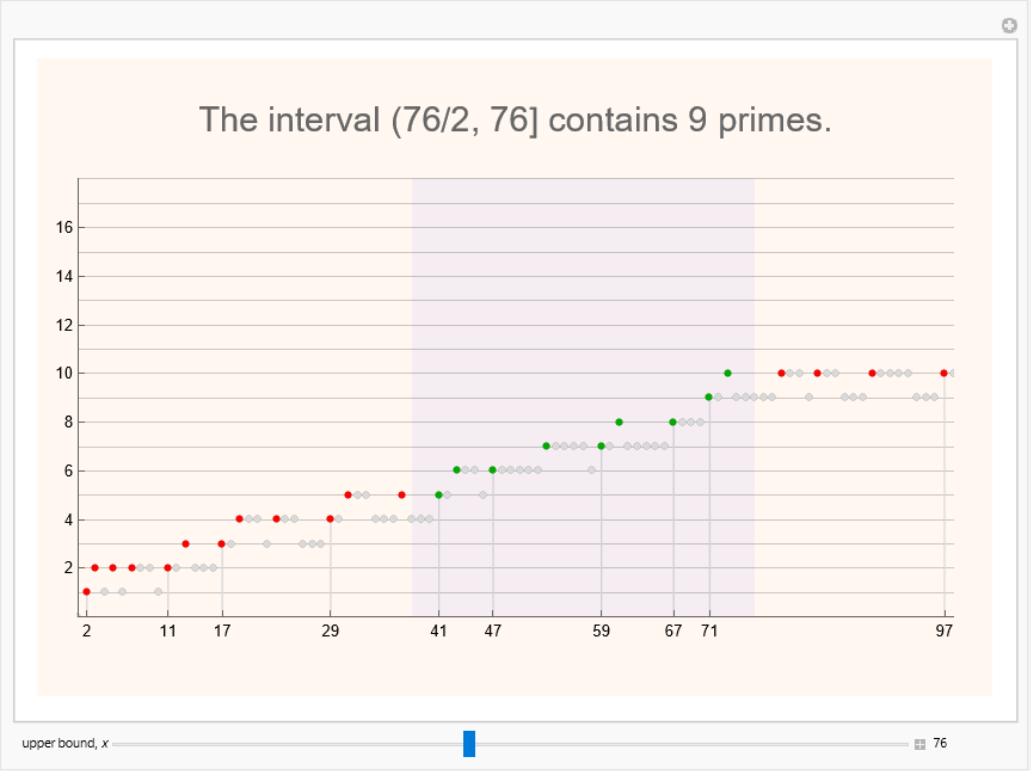Click the x-axis tick label 29
Image resolution: width=1032 pixels, height=772 pixels.
tap(330, 632)
